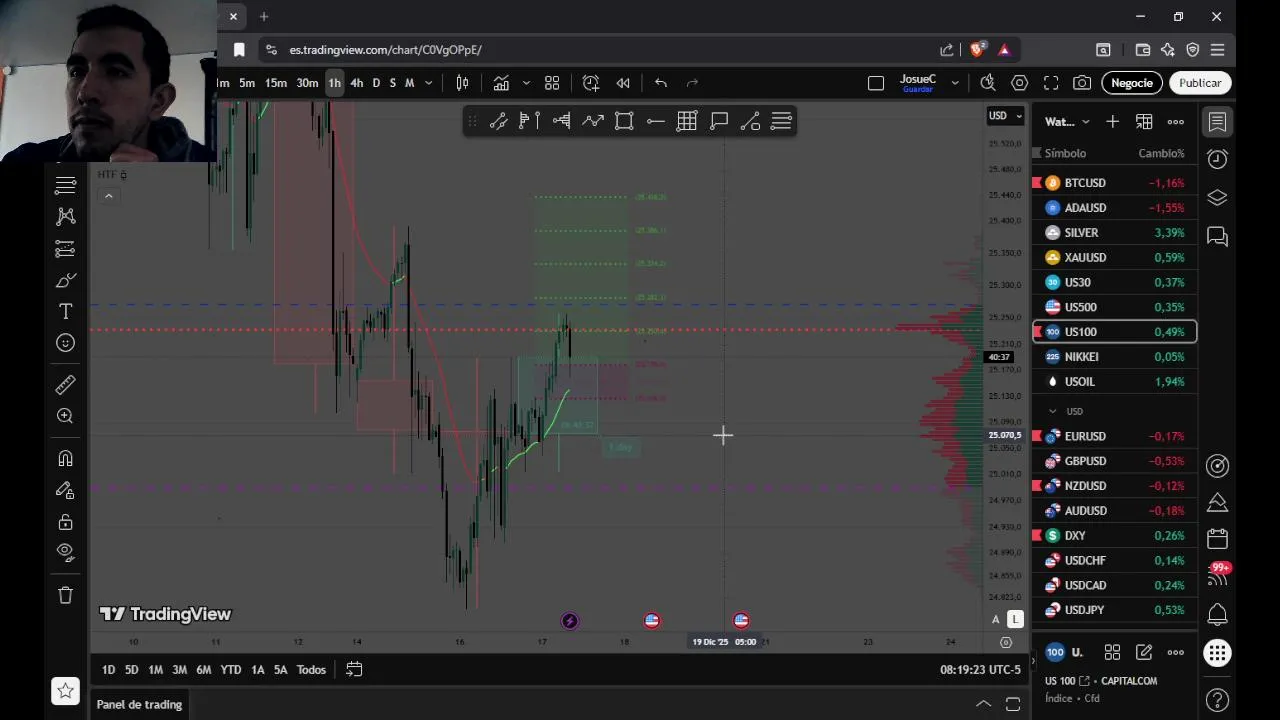Activate the Zoom In tool
Image resolution: width=1280 pixels, height=720 pixels.
pos(65,416)
